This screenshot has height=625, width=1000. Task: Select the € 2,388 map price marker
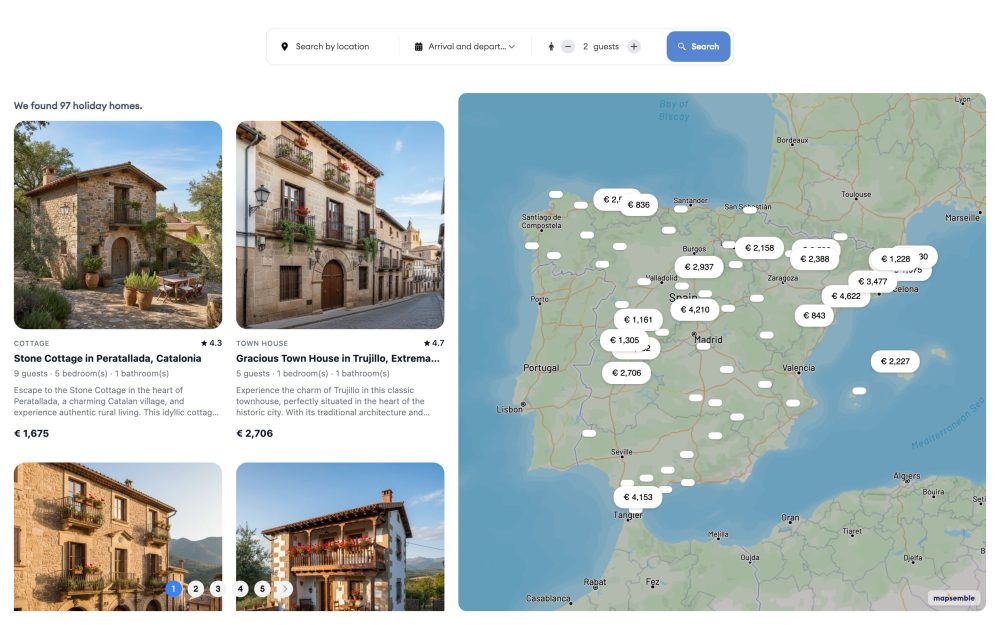[x=814, y=258]
